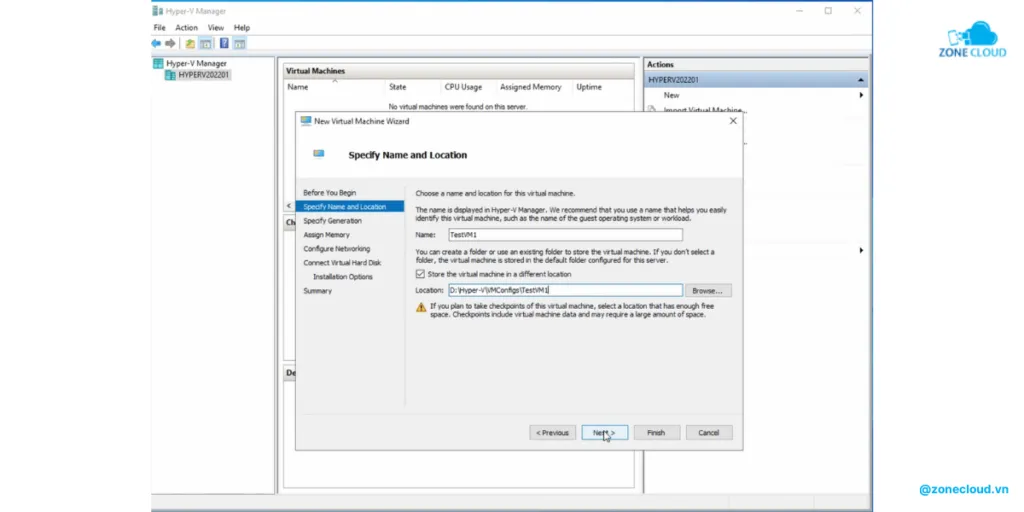Click the Virtual Machines panel header

pyautogui.click(x=459, y=71)
